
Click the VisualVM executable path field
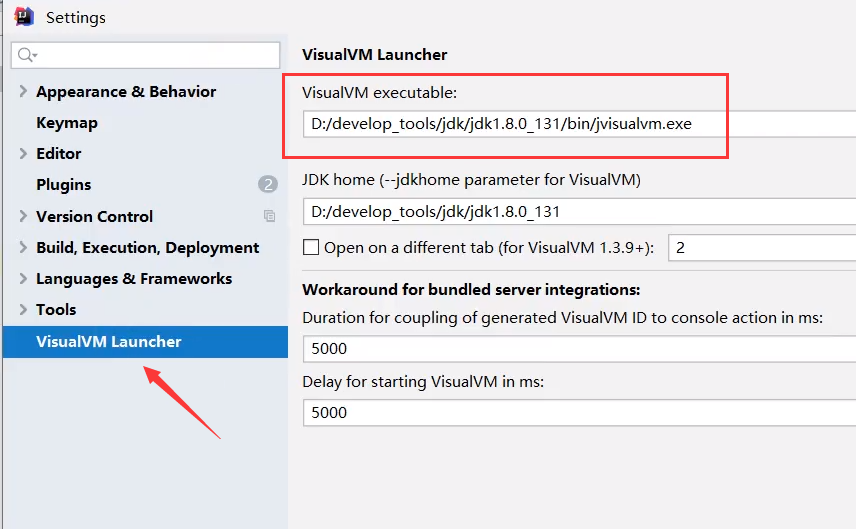click(579, 124)
